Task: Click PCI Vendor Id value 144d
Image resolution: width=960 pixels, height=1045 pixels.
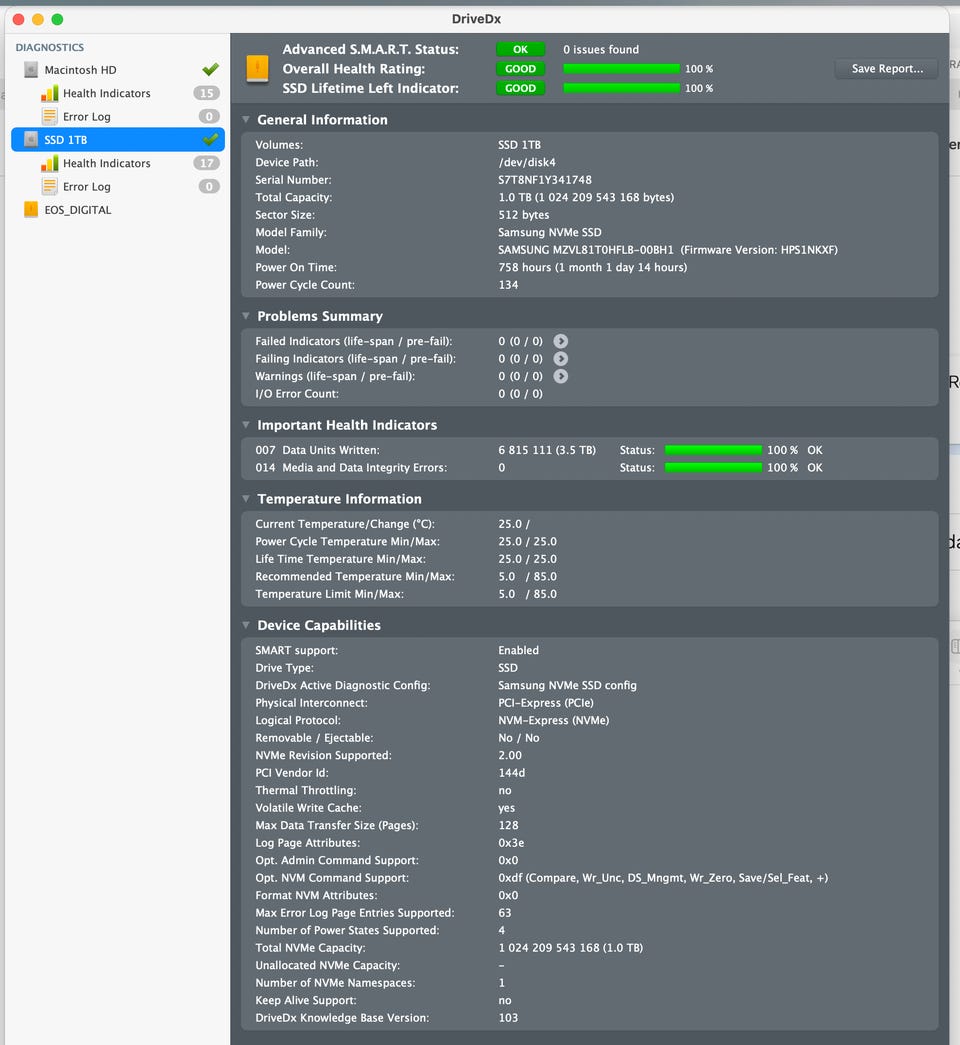Action: [x=511, y=772]
